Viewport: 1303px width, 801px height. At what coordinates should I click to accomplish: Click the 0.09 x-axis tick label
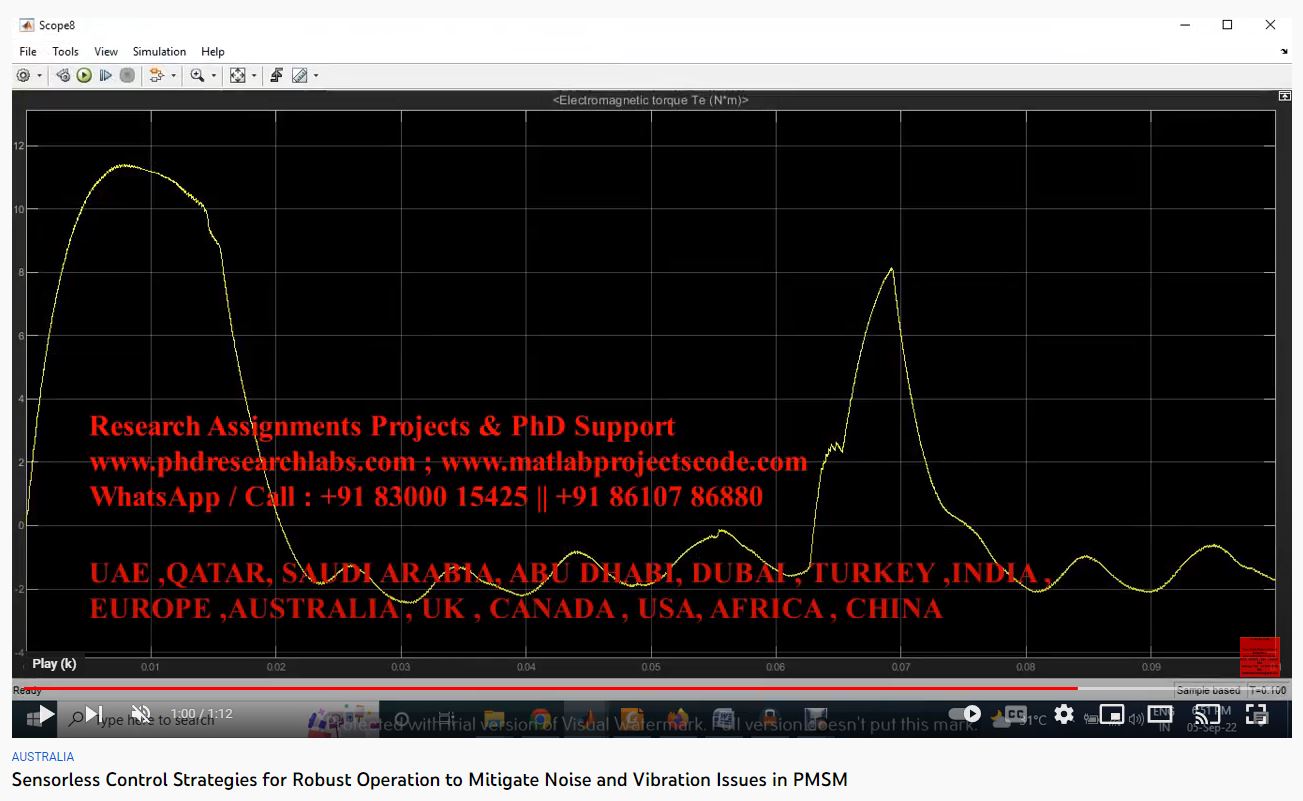click(1151, 667)
